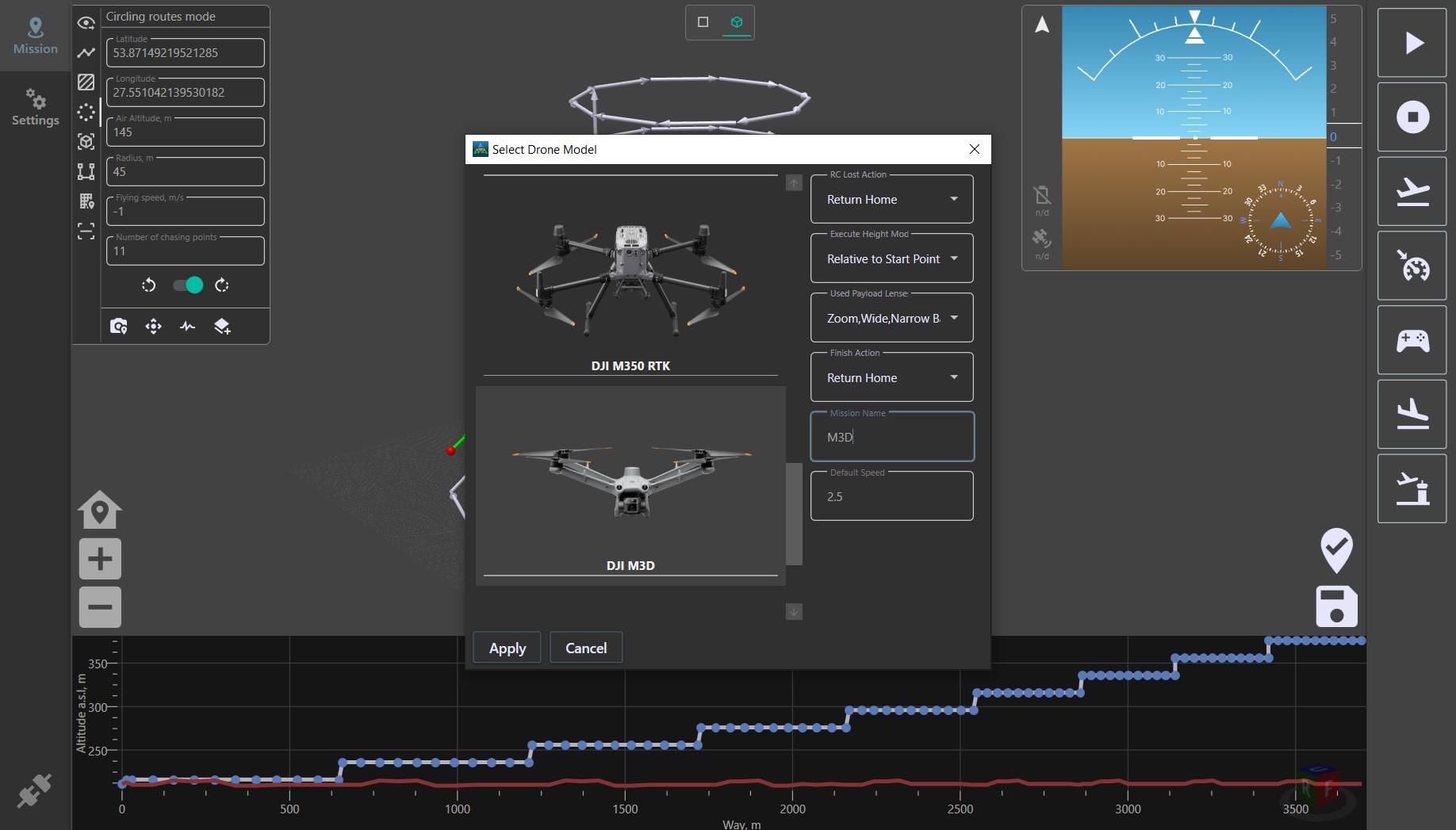Viewport: 1456px width, 830px height.
Task: Select the circling routes mode tool
Action: 86,112
